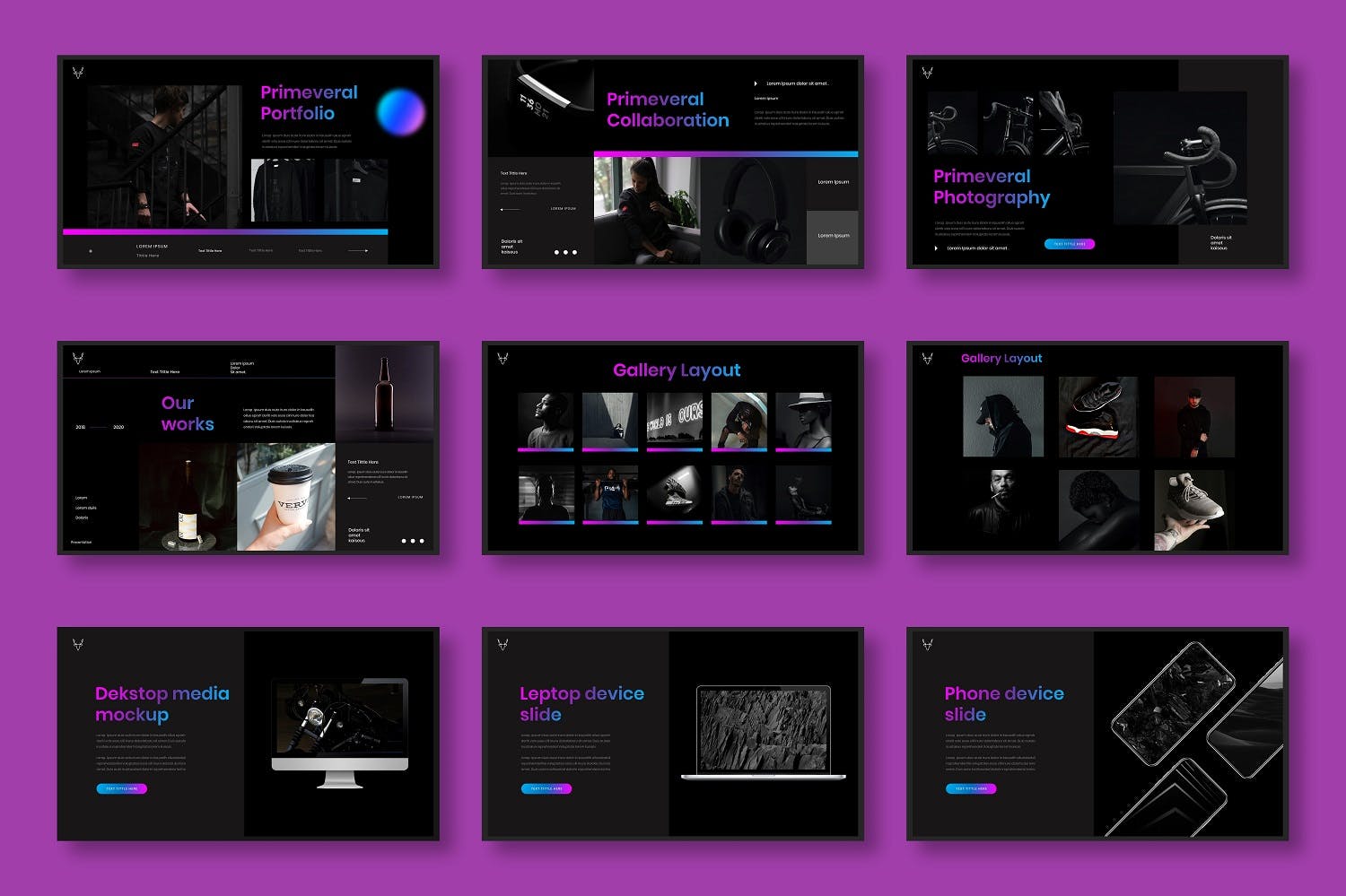Click the deer logo on Dekstop media mockup slide
The width and height of the screenshot is (1346, 896).
click(78, 644)
